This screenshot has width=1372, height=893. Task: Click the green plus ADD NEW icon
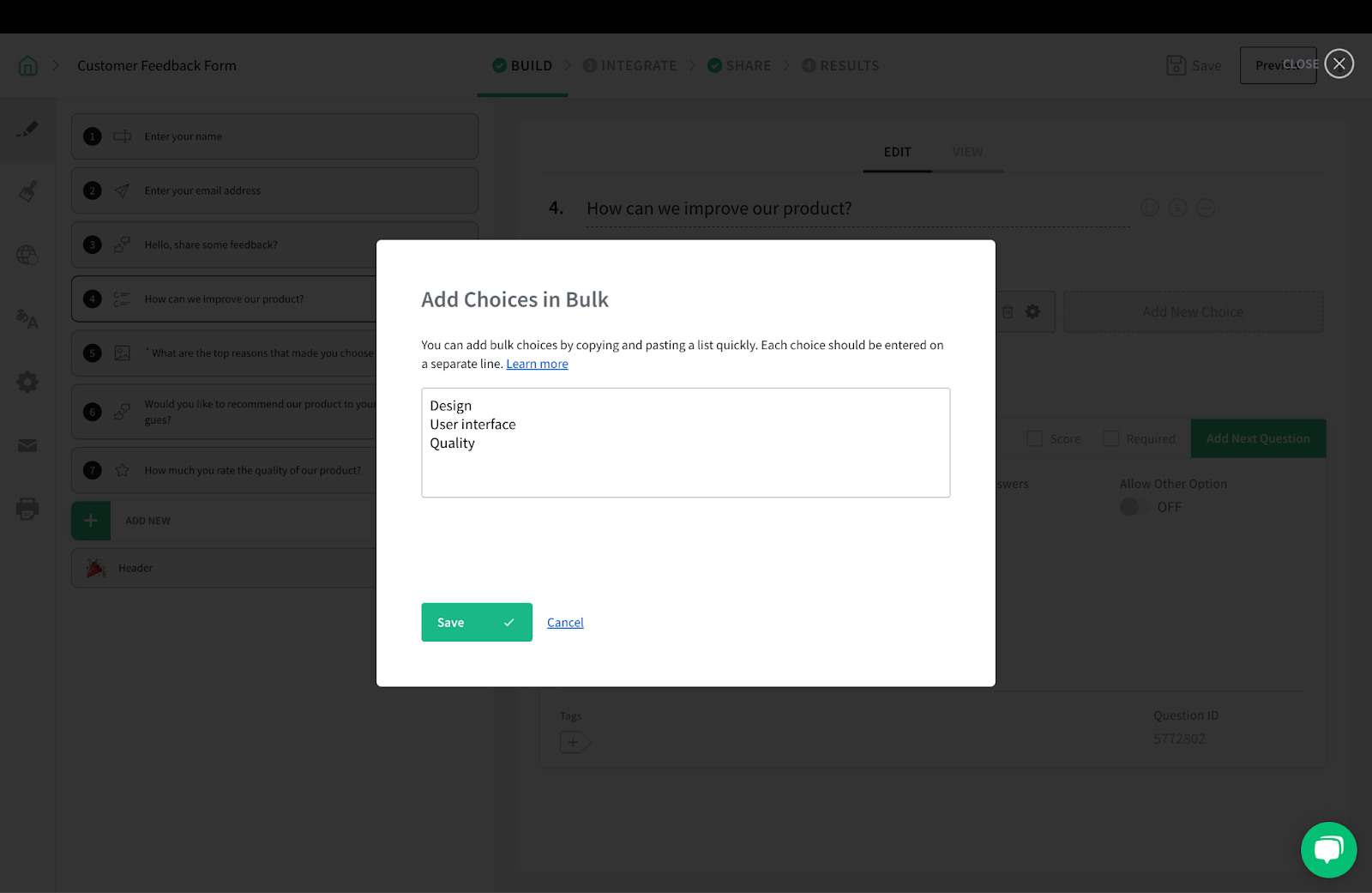coord(91,521)
